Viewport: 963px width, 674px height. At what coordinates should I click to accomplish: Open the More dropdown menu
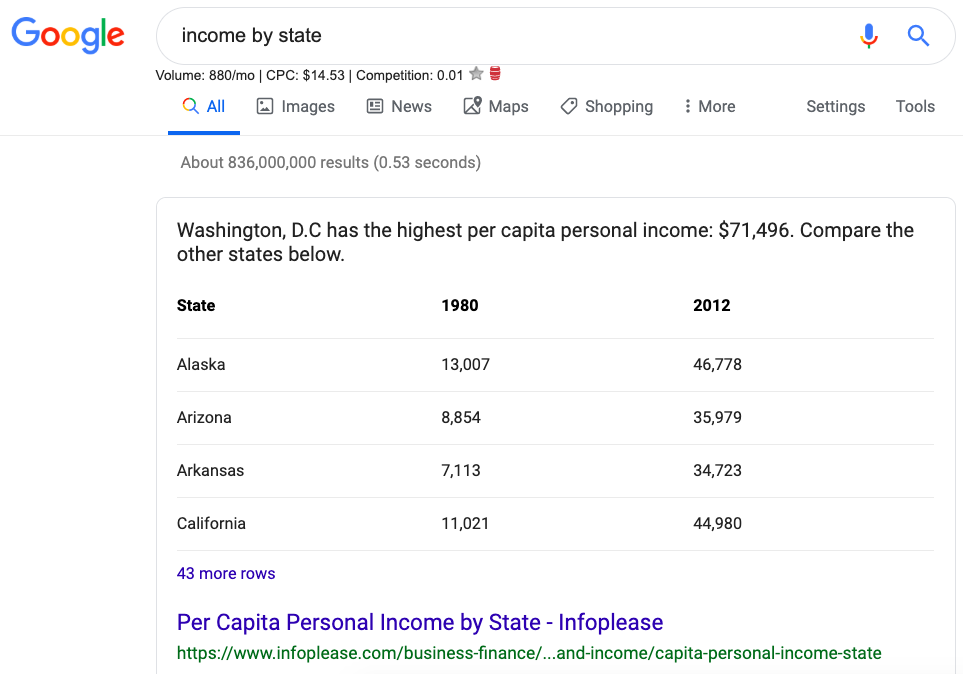pos(709,106)
